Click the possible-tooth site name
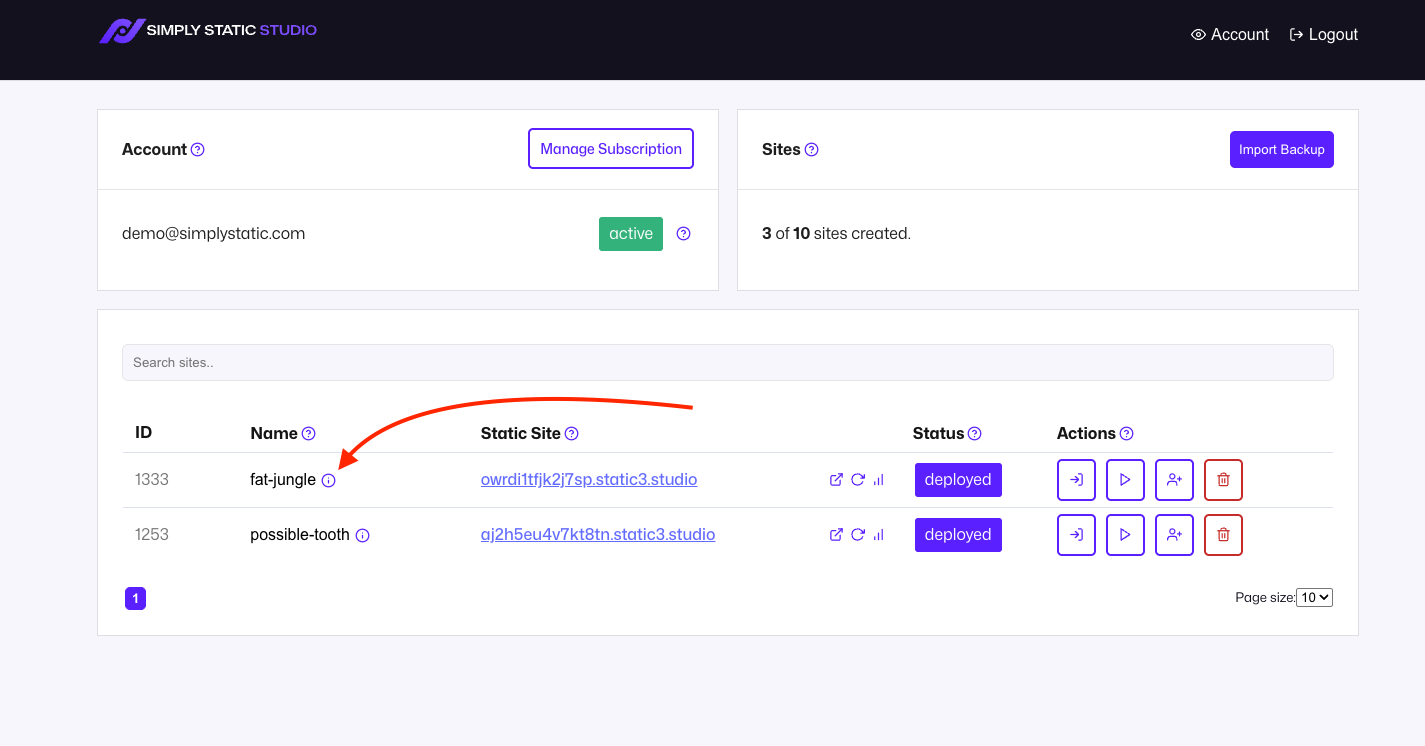Image resolution: width=1425 pixels, height=746 pixels. pyautogui.click(x=300, y=535)
